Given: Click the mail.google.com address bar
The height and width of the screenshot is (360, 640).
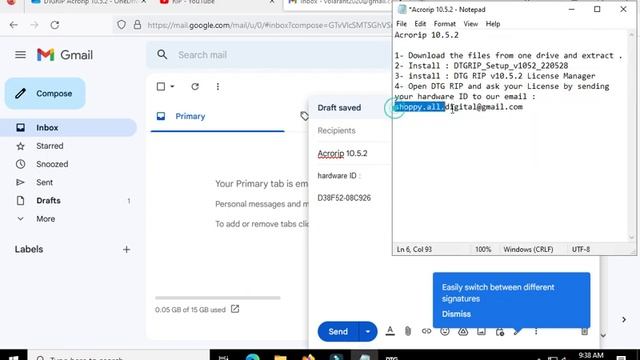Looking at the screenshot, I should click(x=269, y=25).
